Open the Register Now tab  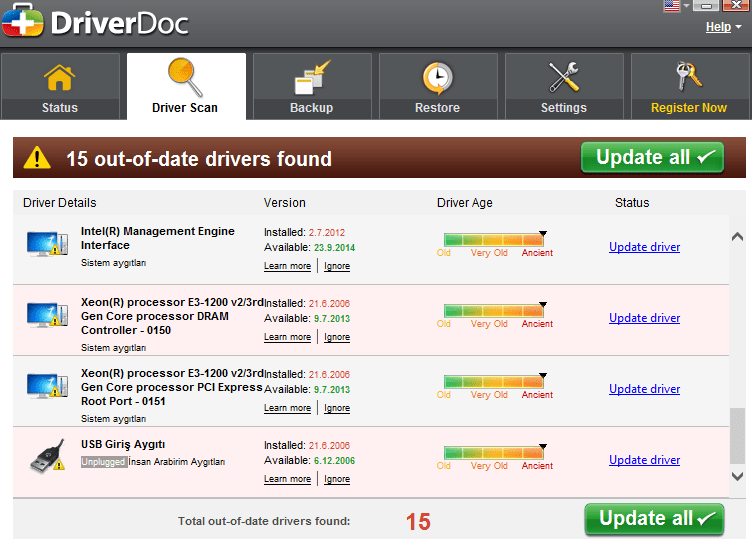(689, 86)
